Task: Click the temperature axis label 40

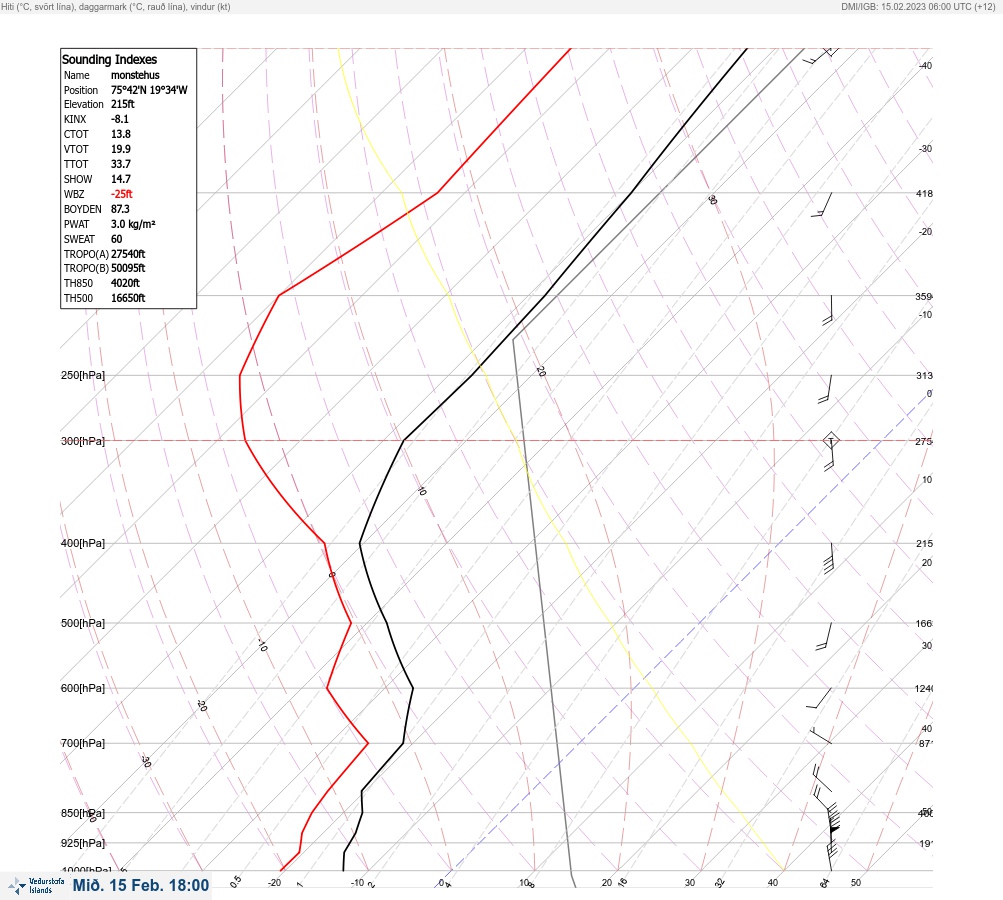Action: tap(773, 883)
